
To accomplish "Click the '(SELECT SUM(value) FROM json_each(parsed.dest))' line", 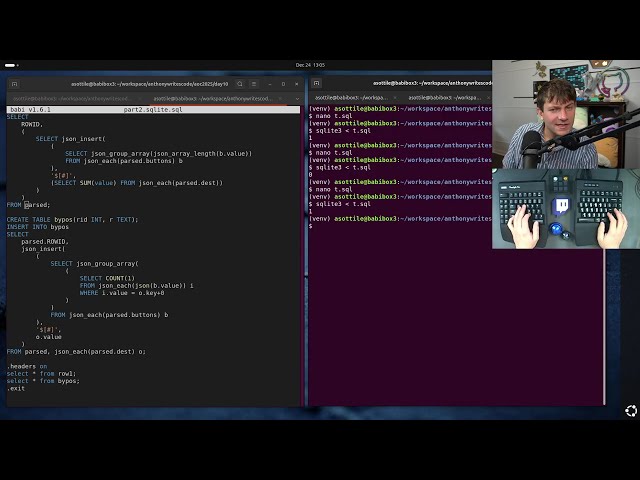I will (x=137, y=183).
